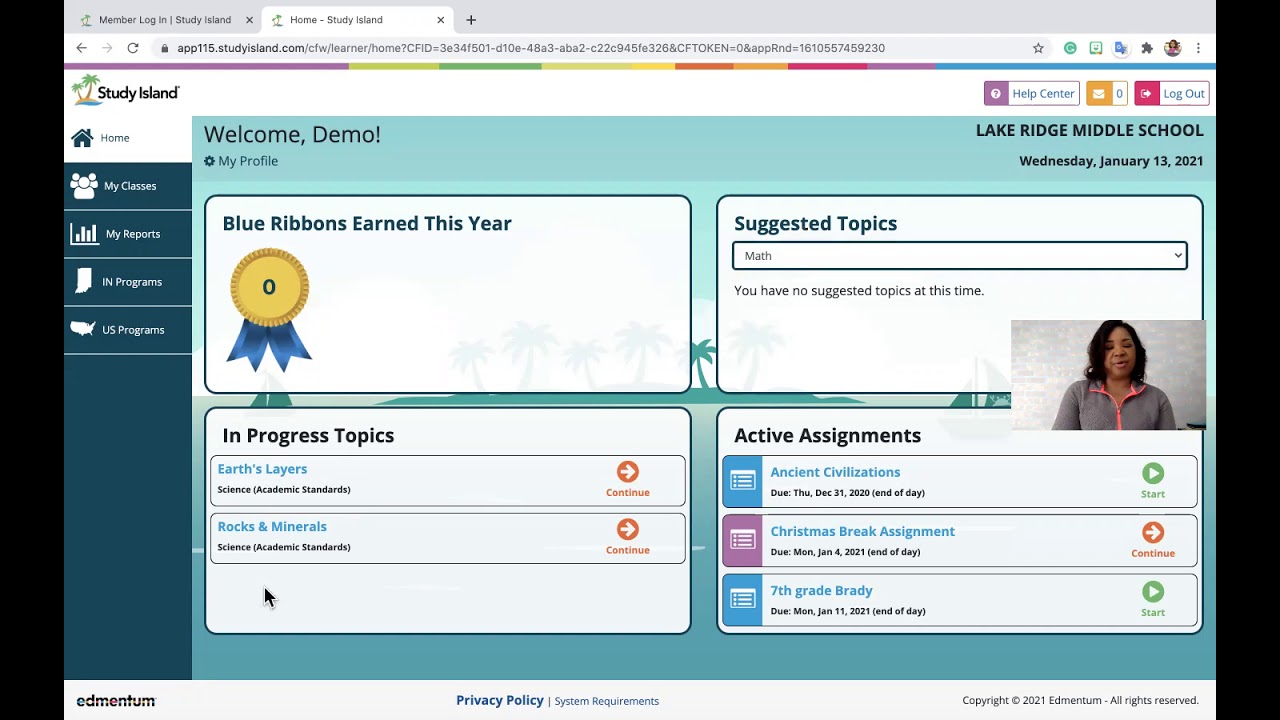Click the webcam video overlay

click(x=1108, y=375)
